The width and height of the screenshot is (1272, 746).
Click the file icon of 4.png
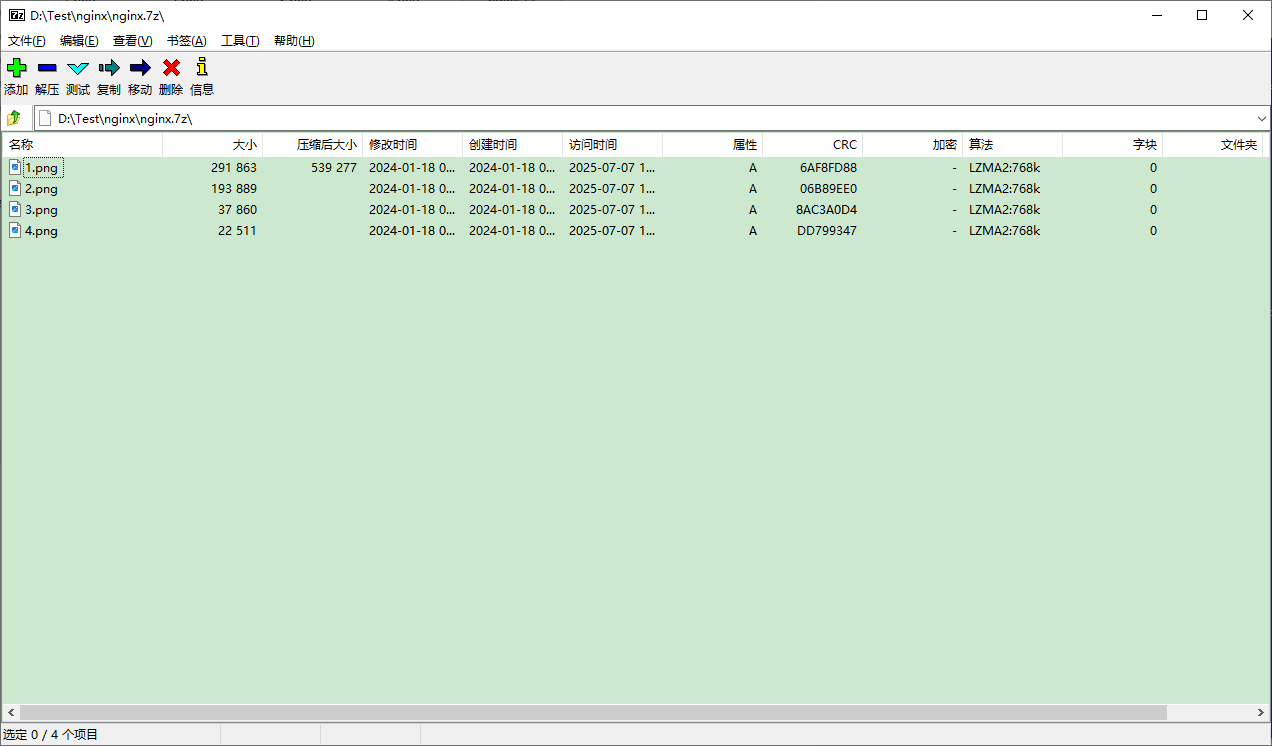pos(15,230)
